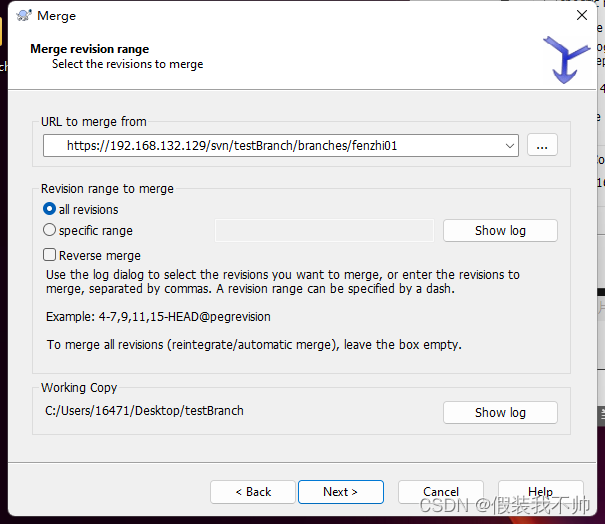Click the 'Select the revisions to merge' subtitle
This screenshot has width=605, height=524.
[x=127, y=64]
